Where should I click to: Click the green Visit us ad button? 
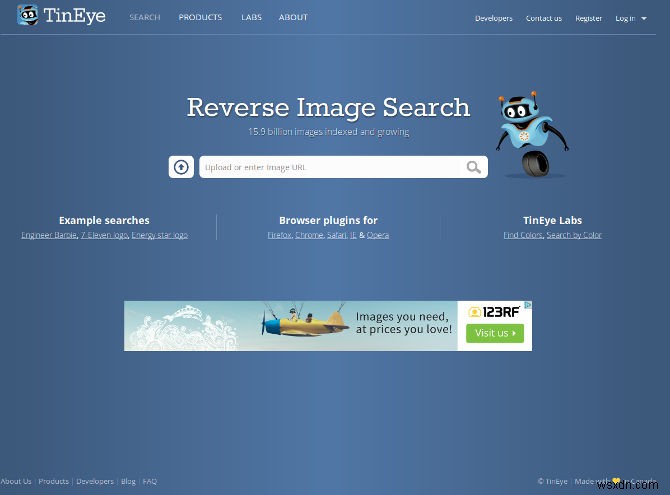coord(495,333)
